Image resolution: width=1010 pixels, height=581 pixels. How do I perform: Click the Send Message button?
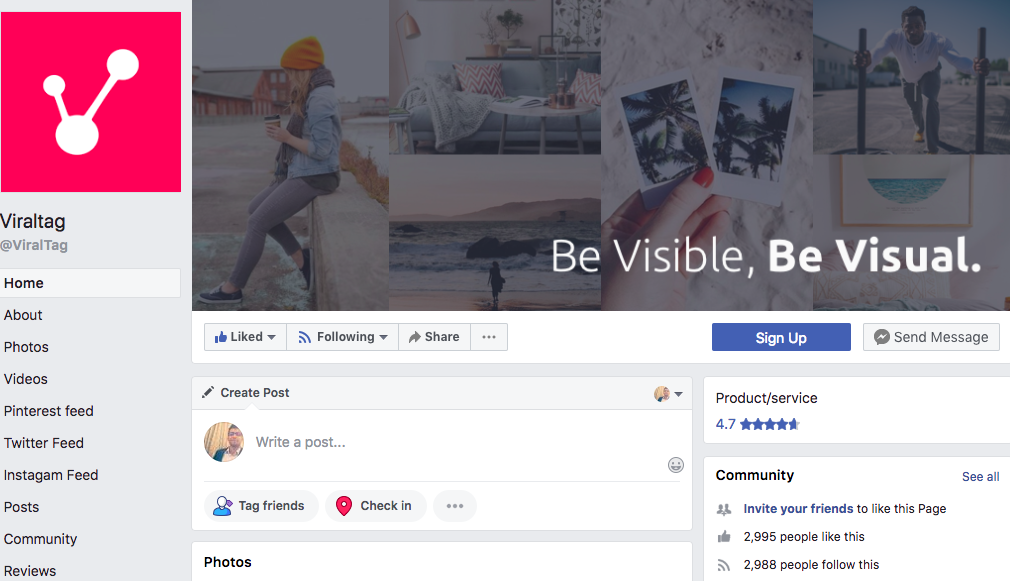coord(931,337)
